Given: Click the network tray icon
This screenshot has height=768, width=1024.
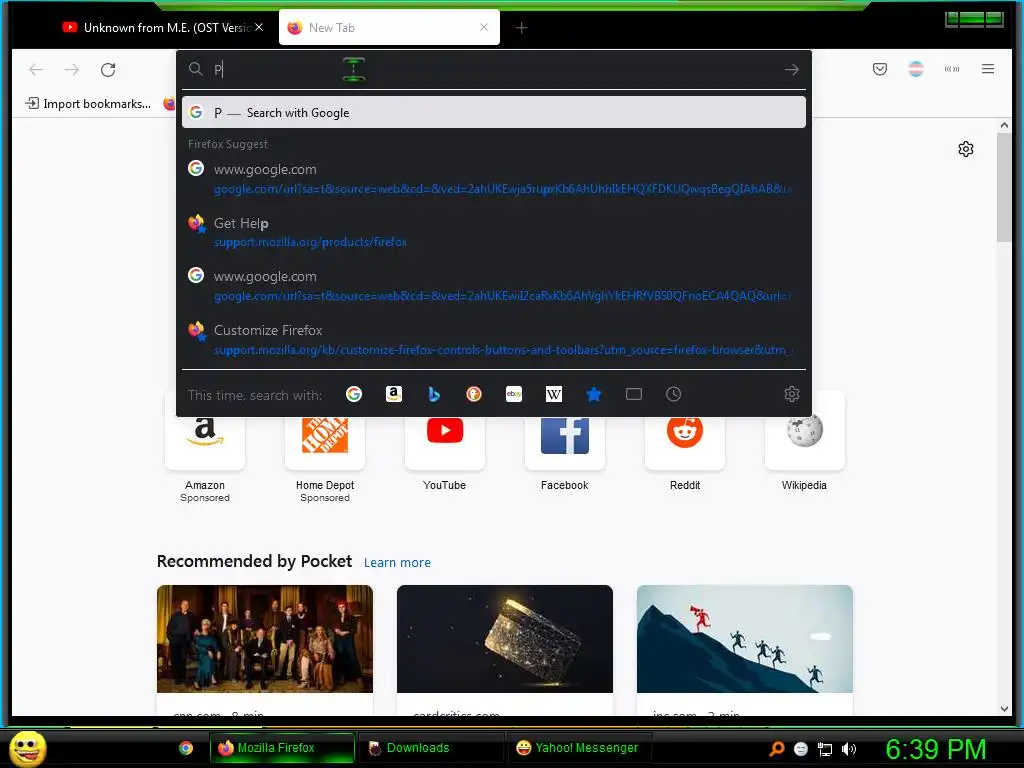Looking at the screenshot, I should click(825, 749).
